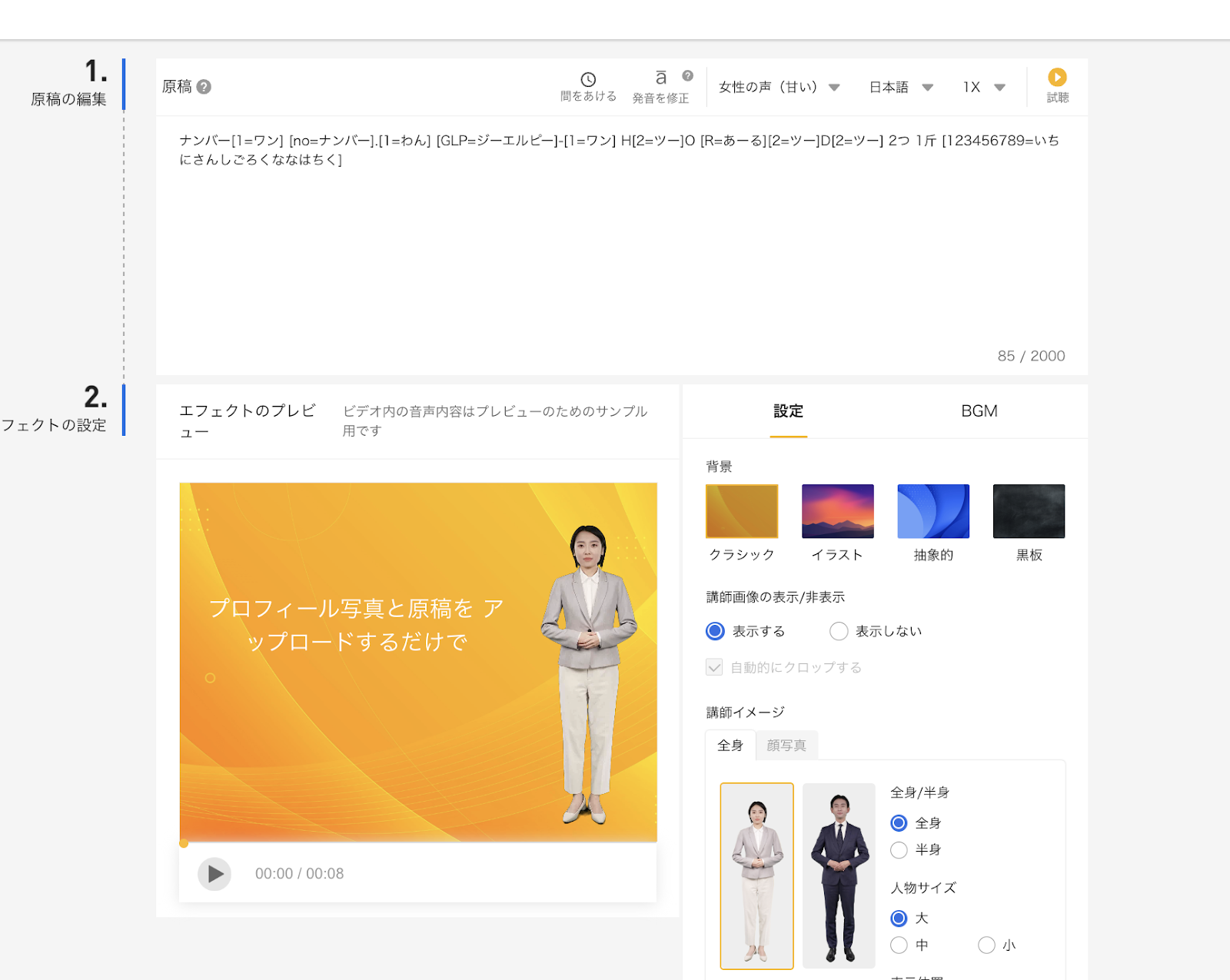
Task: Open the 日本語 language dropdown
Action: point(901,87)
